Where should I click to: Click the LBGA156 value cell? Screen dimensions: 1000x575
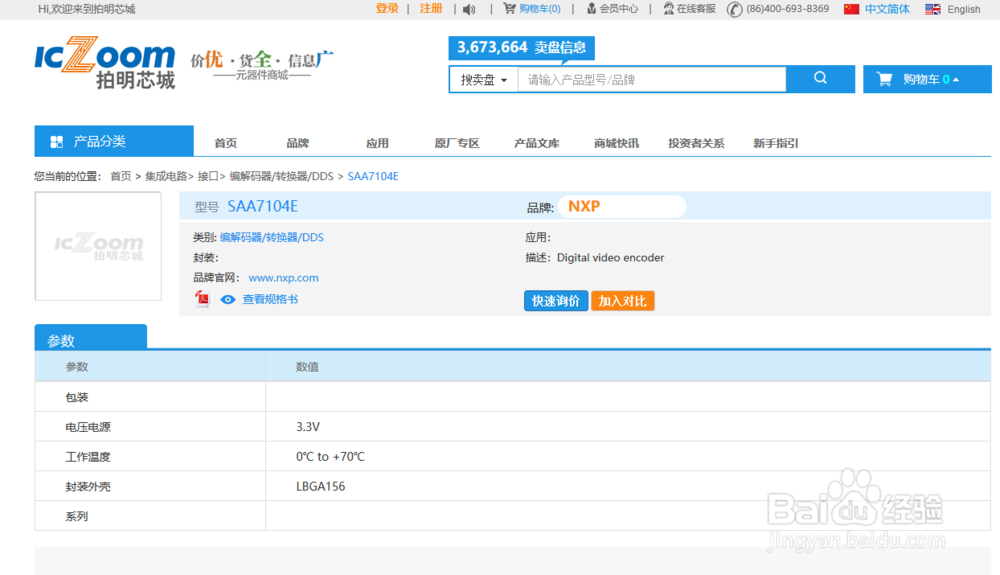point(320,486)
